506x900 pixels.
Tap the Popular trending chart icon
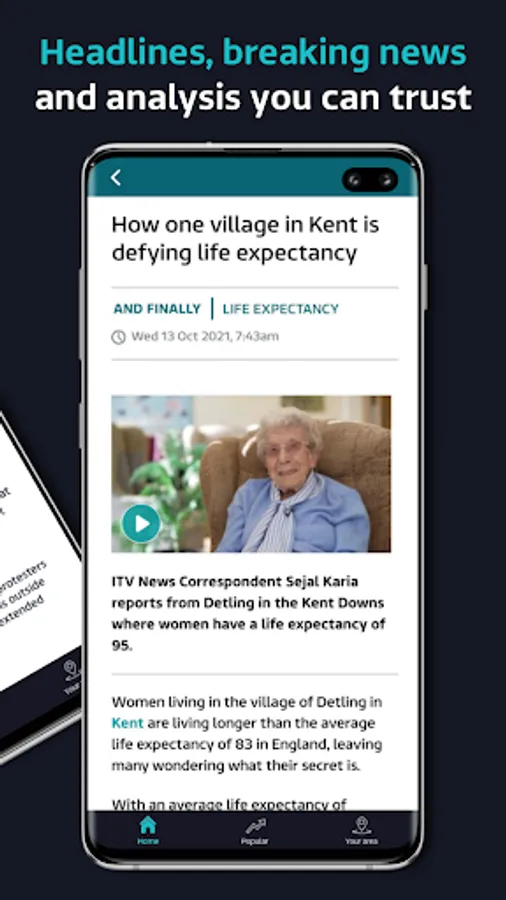click(x=255, y=826)
